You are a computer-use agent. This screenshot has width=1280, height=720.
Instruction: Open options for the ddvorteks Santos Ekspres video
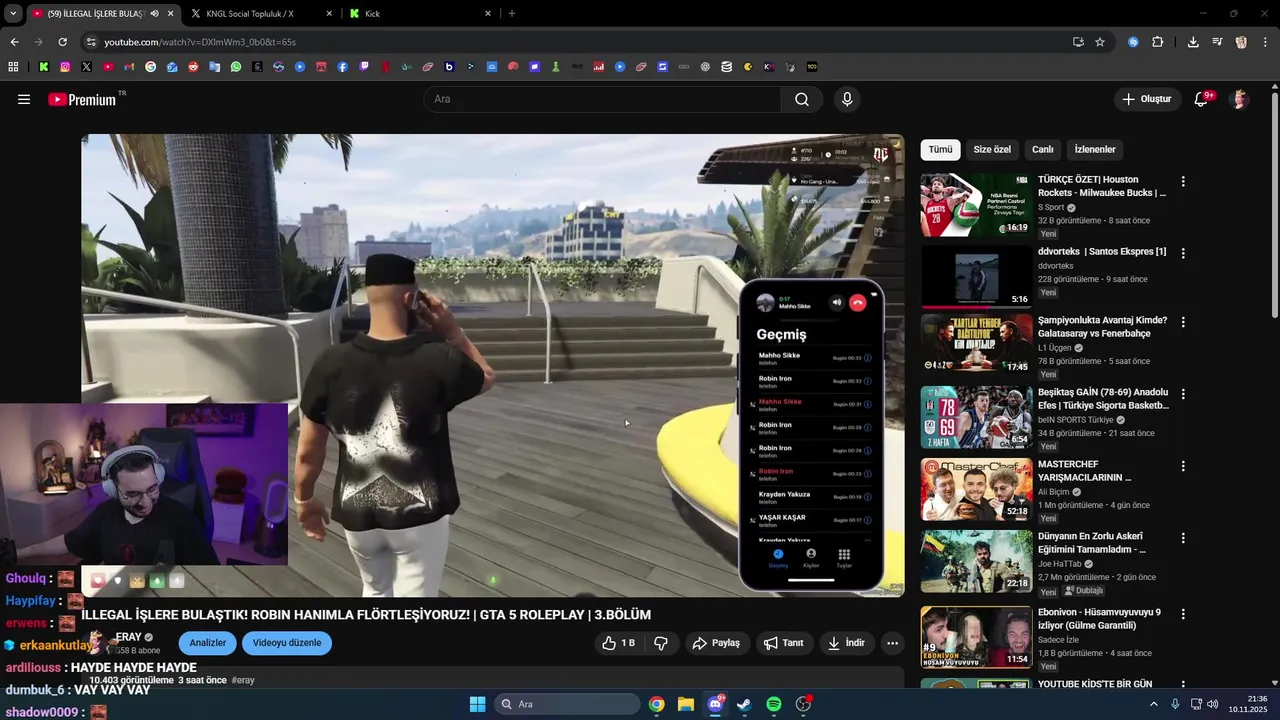(1183, 254)
